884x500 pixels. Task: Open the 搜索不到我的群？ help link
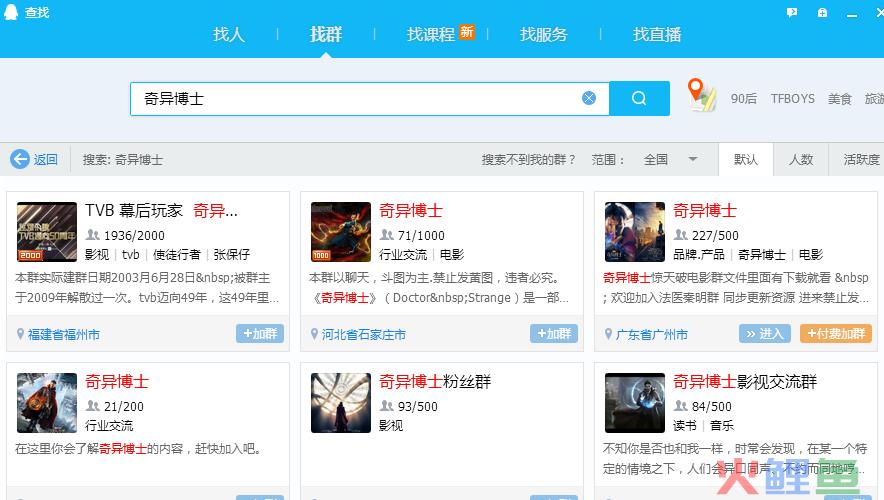pos(529,160)
